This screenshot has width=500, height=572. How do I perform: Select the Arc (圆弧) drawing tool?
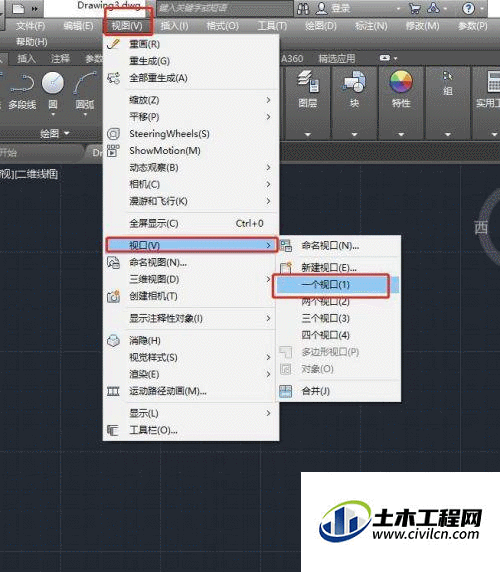(85, 91)
